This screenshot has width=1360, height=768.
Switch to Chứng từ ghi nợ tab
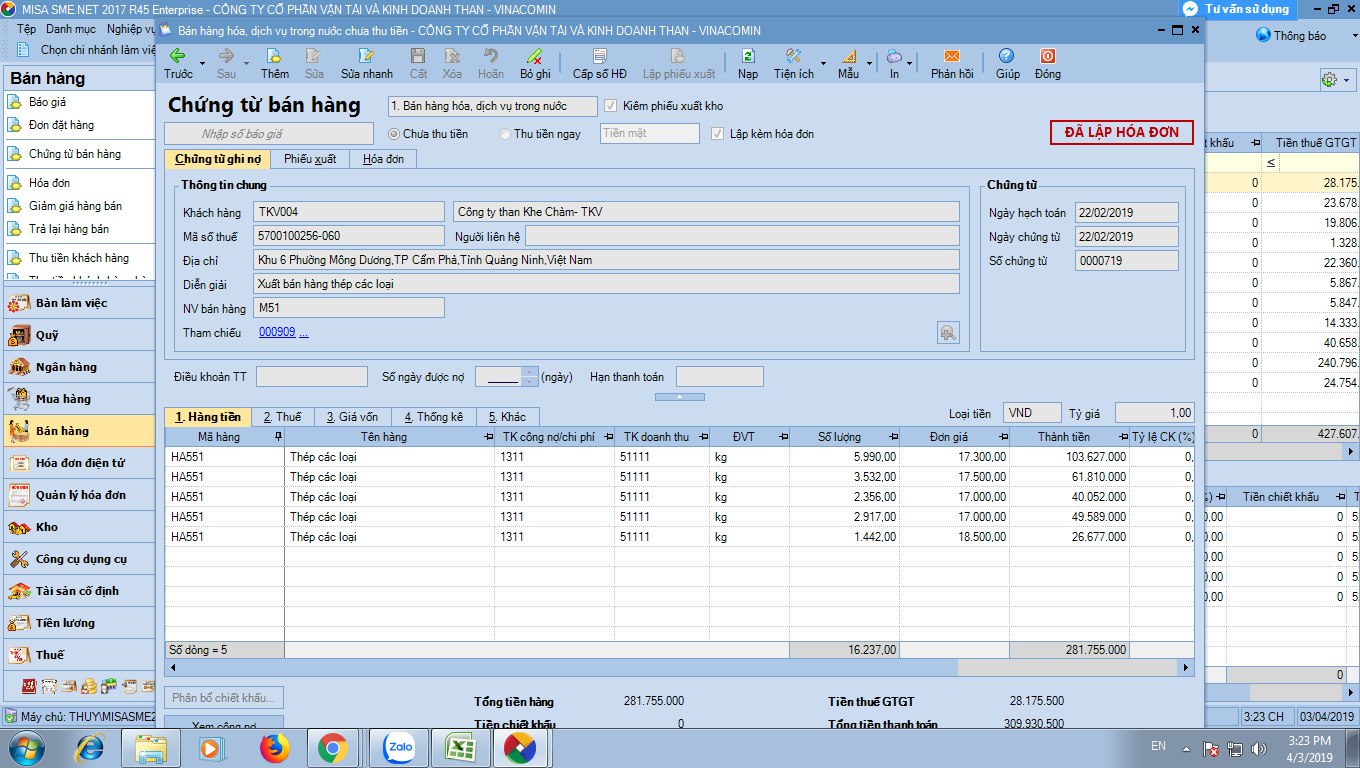point(217,159)
